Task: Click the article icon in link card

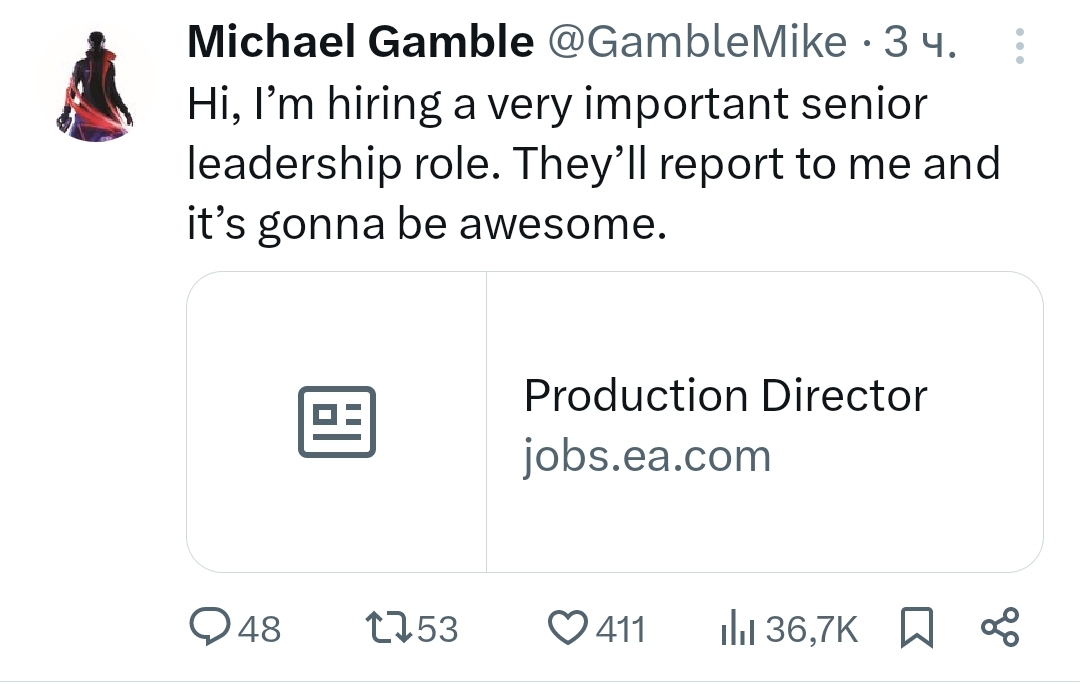Action: click(x=337, y=422)
